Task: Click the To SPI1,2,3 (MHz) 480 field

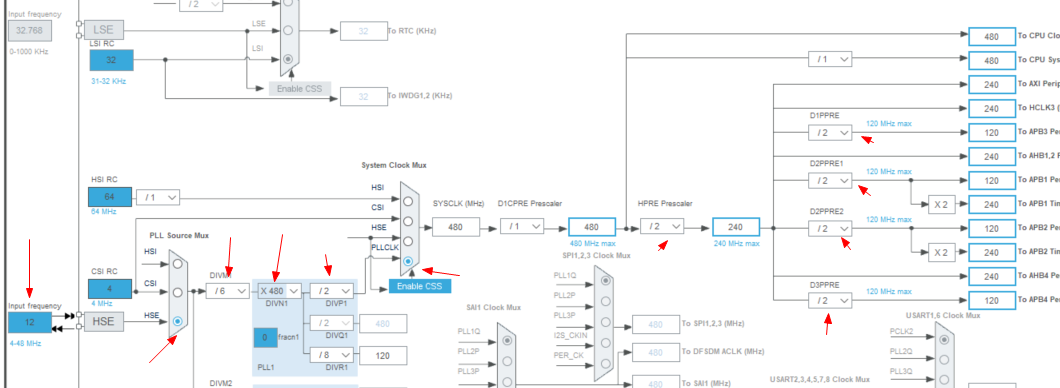Action: click(x=655, y=324)
